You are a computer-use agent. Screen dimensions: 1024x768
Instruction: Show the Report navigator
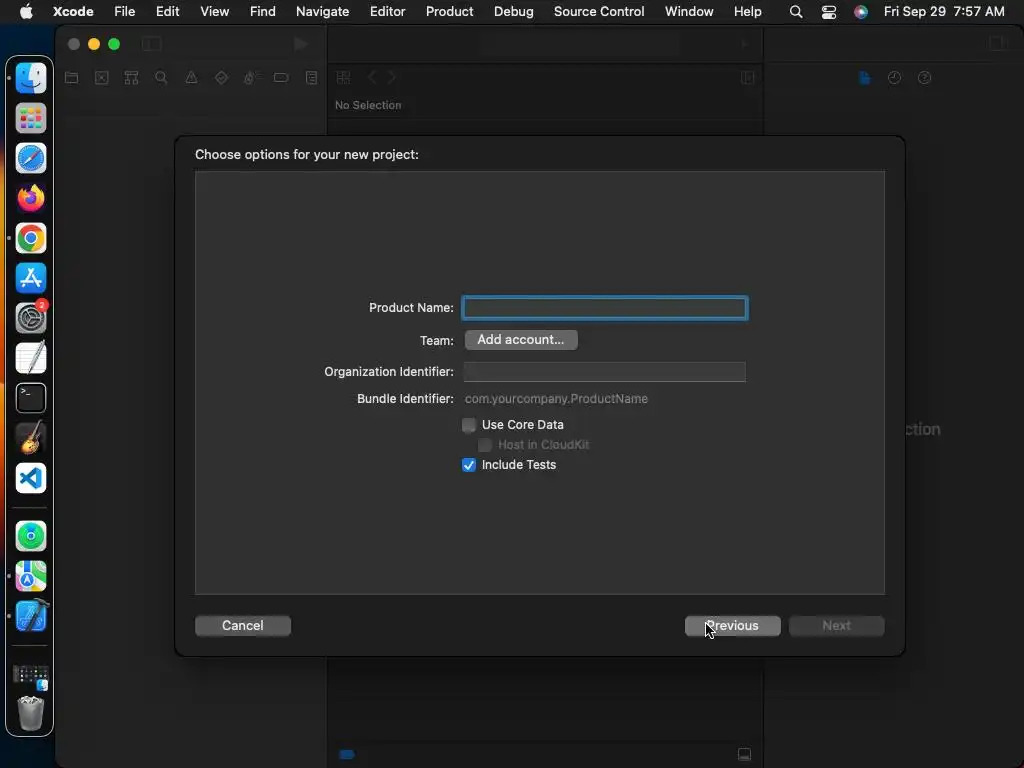point(312,78)
